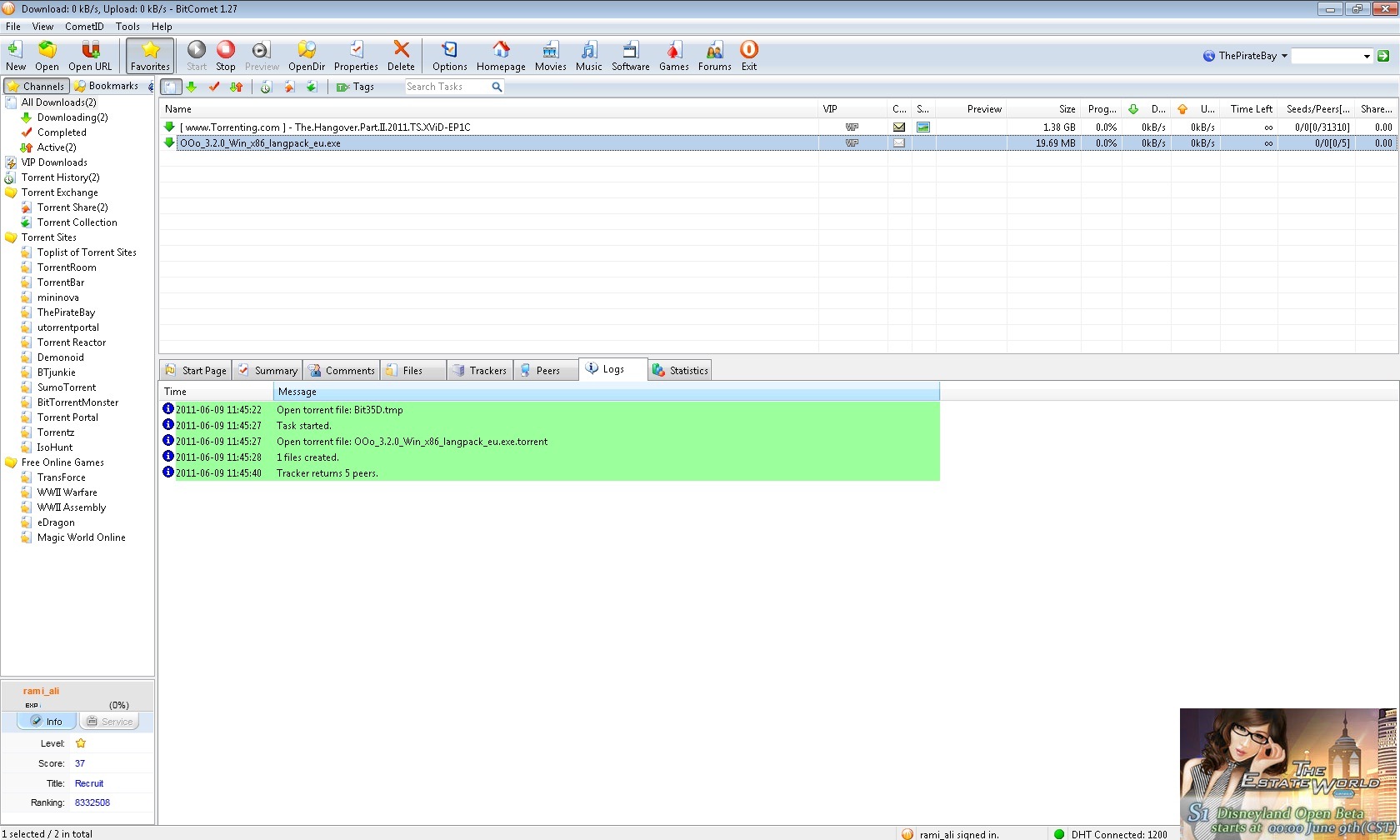Switch to the Bookmarks panel tab

coord(106,86)
